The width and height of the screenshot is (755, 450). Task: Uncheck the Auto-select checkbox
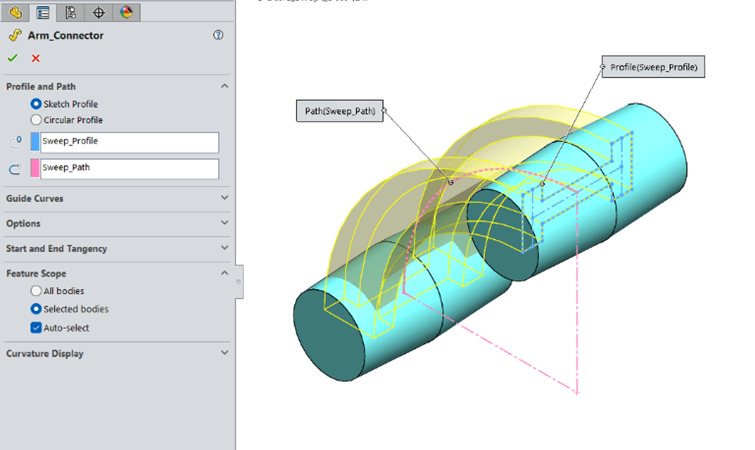click(37, 327)
